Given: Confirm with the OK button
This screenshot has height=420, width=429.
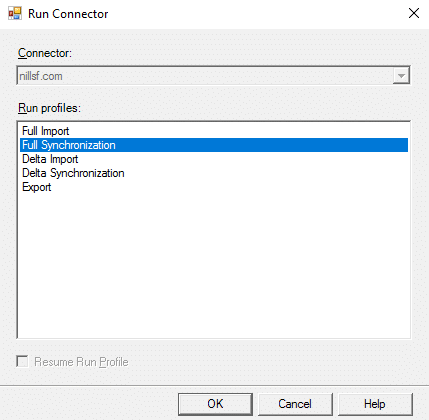Looking at the screenshot, I should point(215,404).
